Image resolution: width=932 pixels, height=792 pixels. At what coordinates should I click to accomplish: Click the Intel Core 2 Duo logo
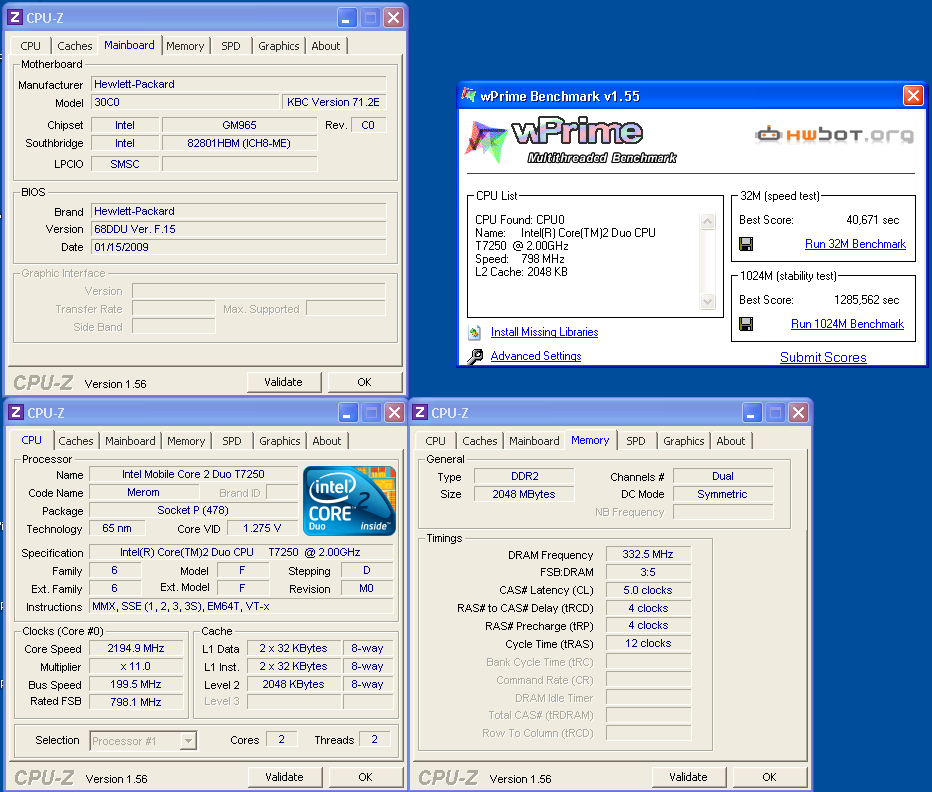point(350,501)
